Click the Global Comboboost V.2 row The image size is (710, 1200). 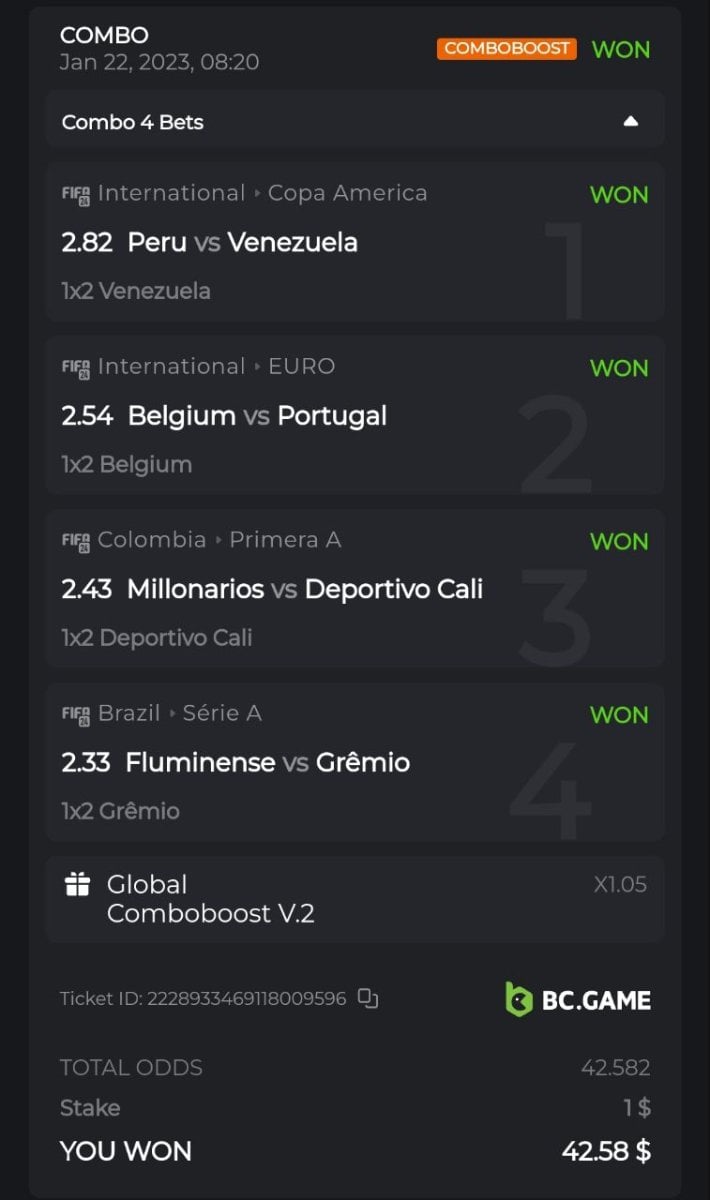(211, 898)
